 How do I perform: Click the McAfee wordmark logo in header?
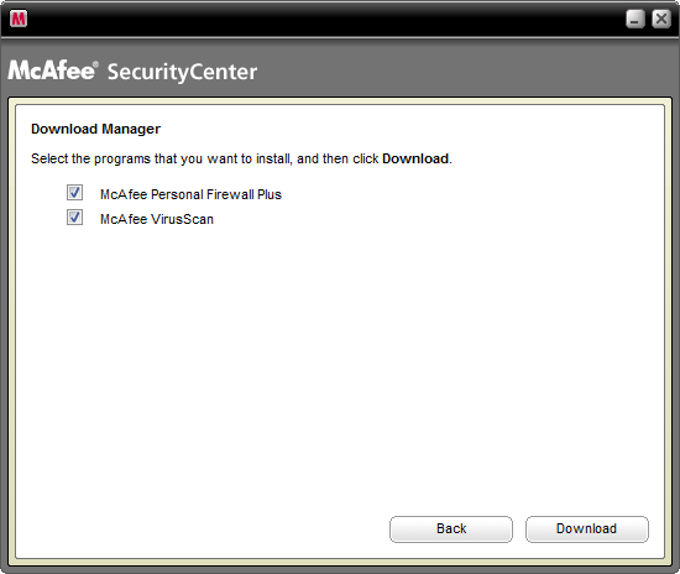[53, 71]
